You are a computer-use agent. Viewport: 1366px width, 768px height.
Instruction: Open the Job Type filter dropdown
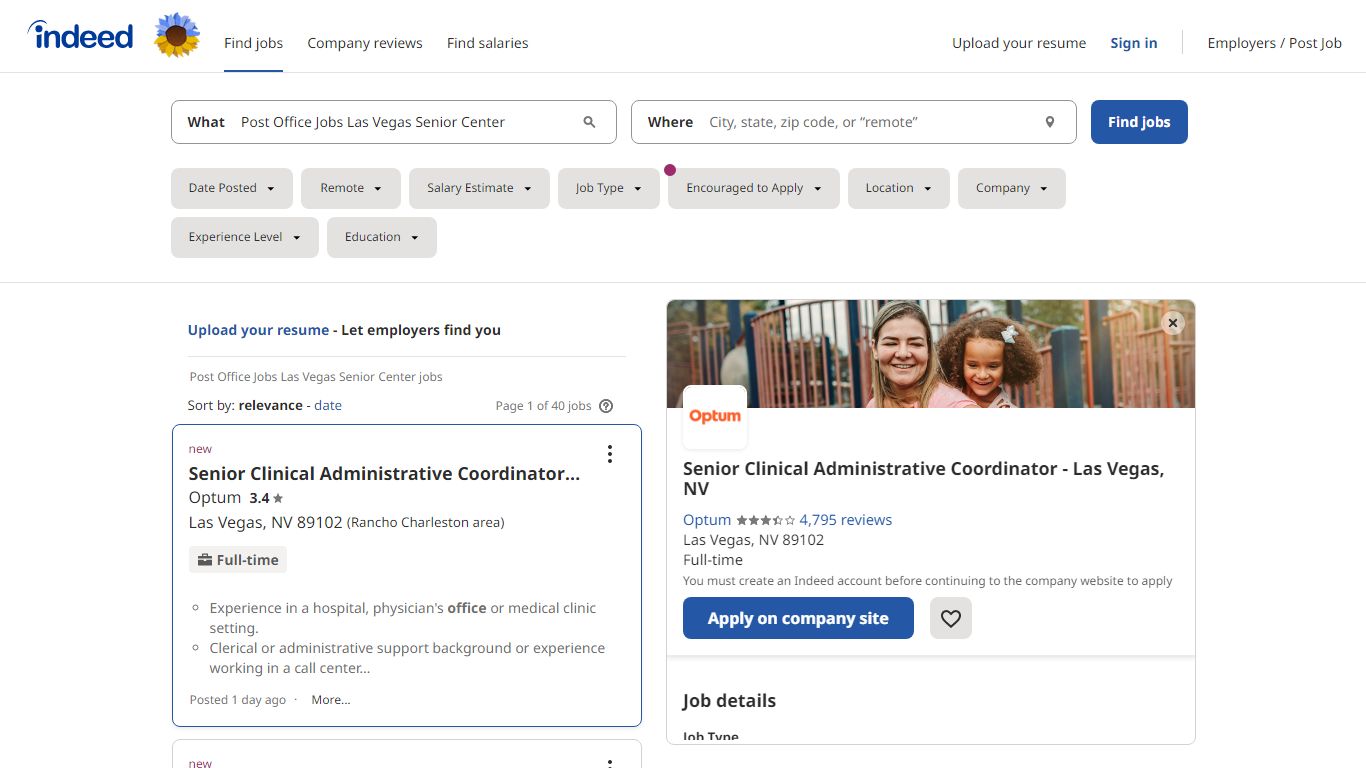tap(609, 188)
